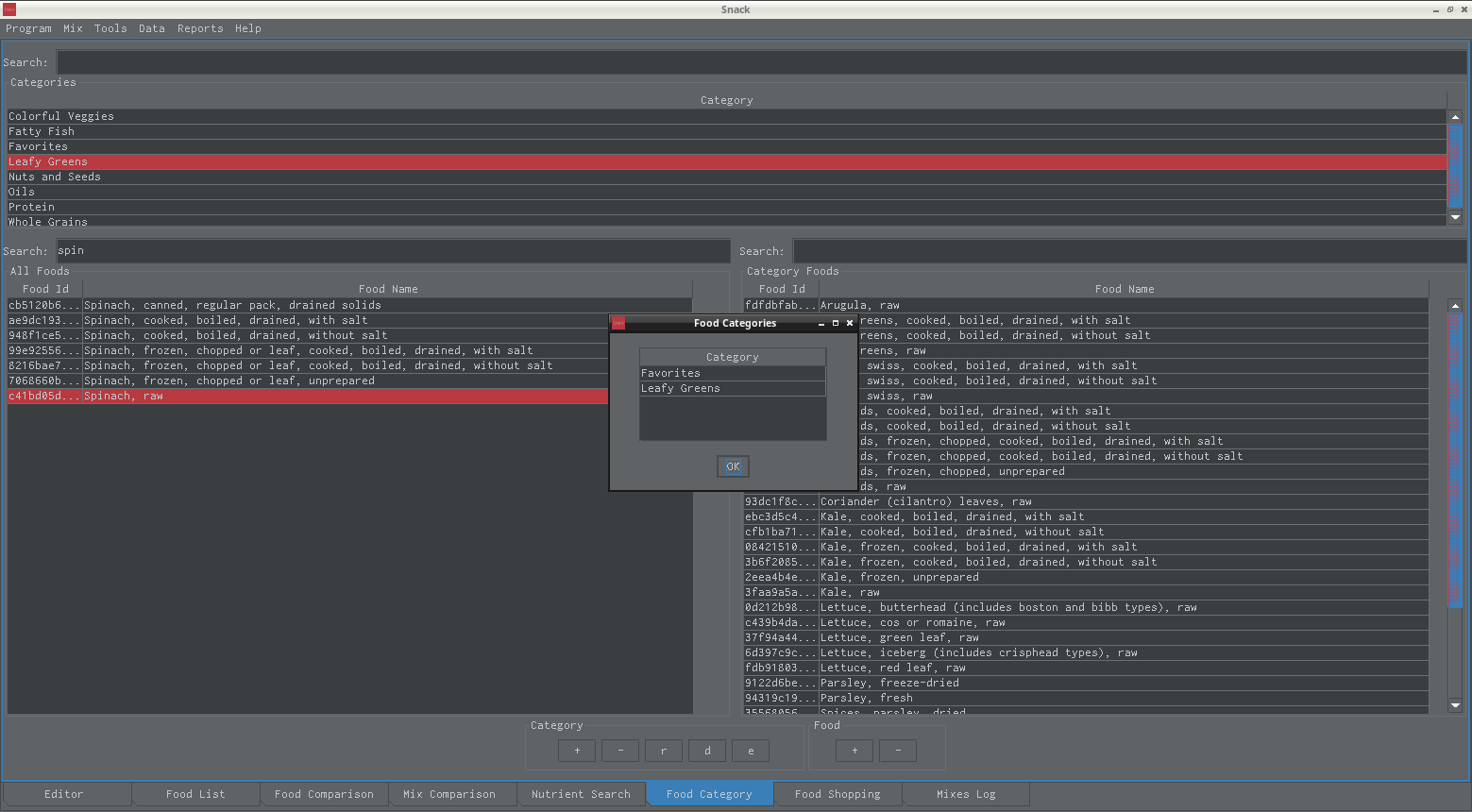The image size is (1472, 812).
Task: Select the Nuts and Seeds category
Action: (x=54, y=177)
